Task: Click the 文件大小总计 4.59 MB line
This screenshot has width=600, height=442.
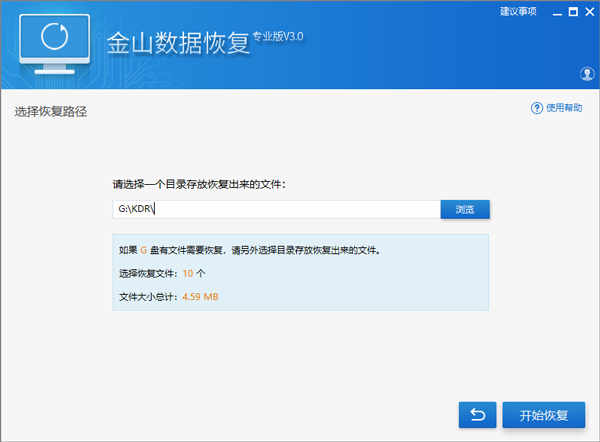Action: pos(169,297)
